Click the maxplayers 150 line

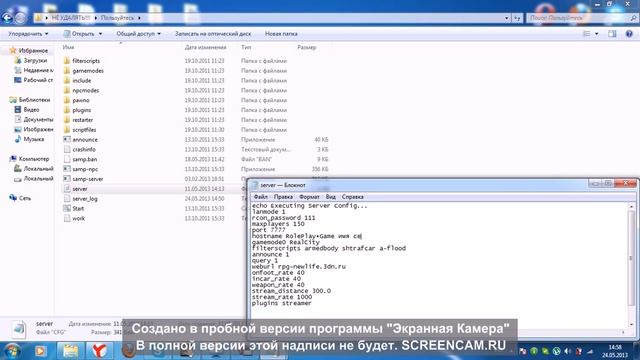click(x=278, y=224)
